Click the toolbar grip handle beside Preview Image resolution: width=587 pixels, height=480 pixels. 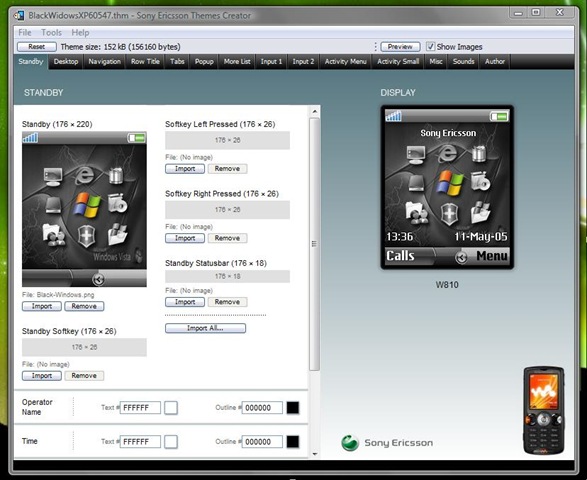pyautogui.click(x=375, y=47)
